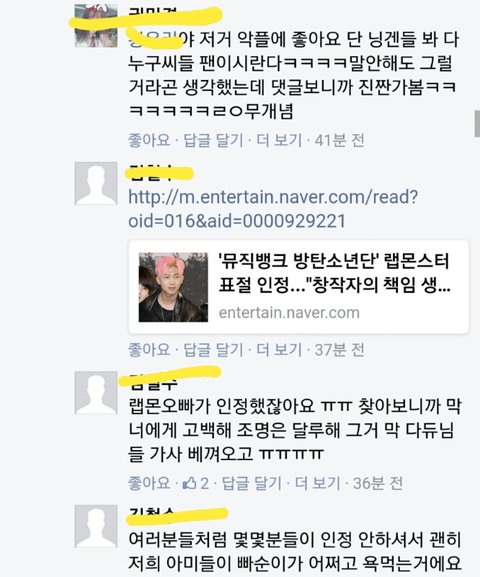Like the comment posted 41분 전

pos(149,140)
